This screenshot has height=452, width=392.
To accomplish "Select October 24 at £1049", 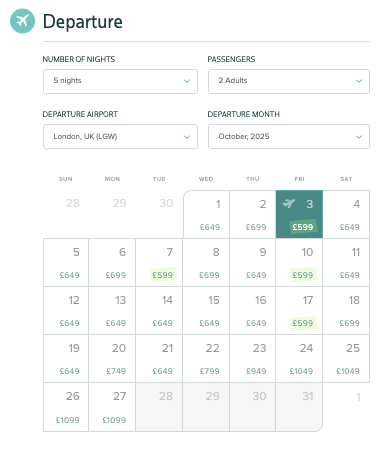I will click(299, 358).
